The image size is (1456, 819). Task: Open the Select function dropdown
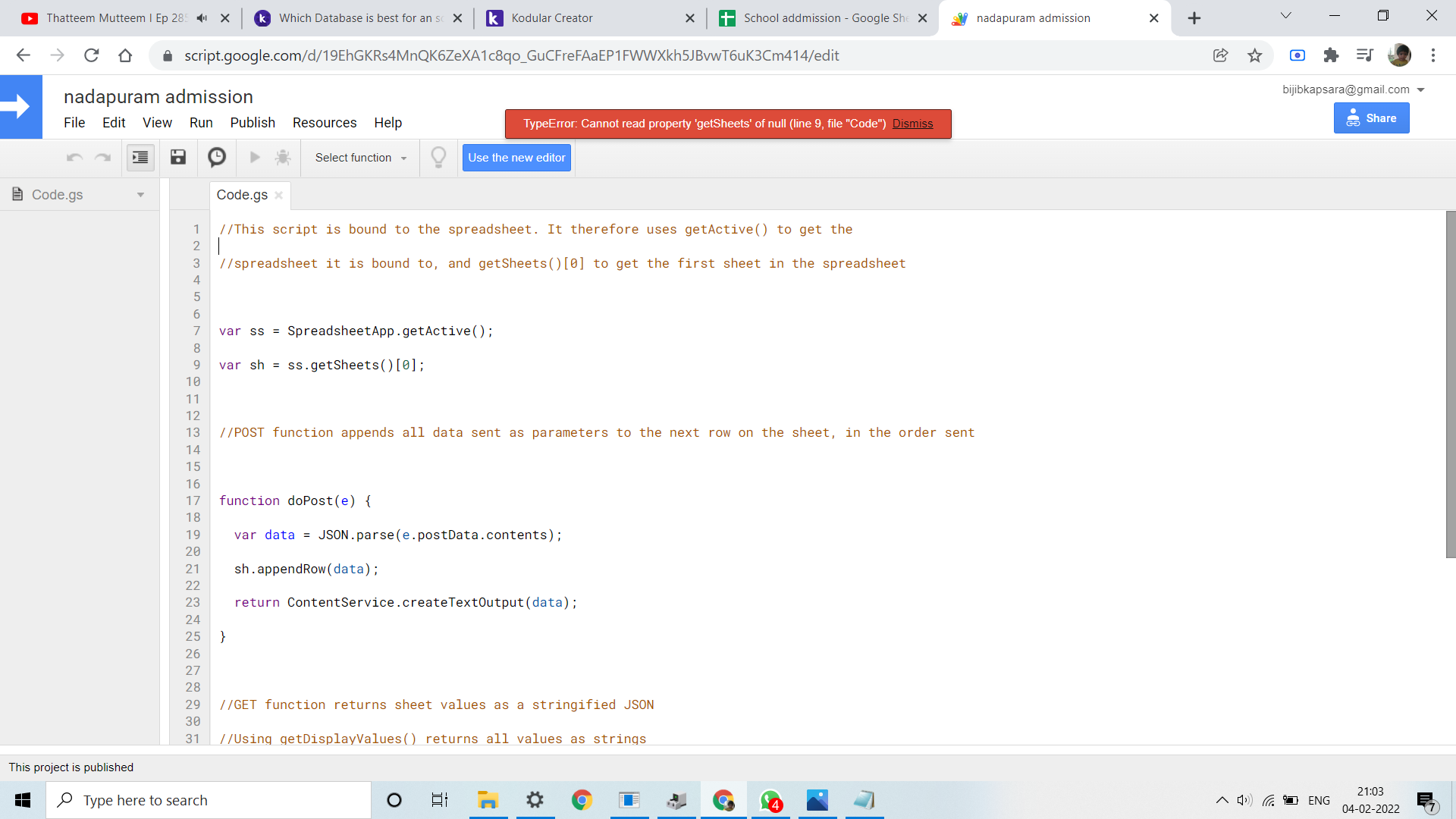361,158
